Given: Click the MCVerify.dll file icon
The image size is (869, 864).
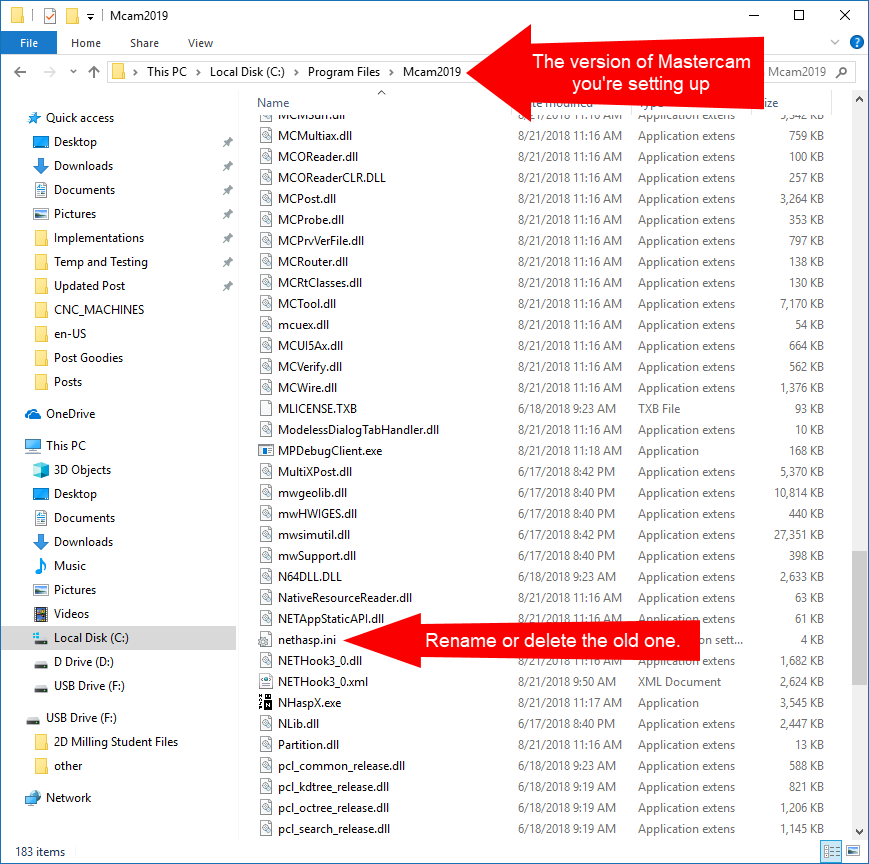Looking at the screenshot, I should click(x=266, y=367).
